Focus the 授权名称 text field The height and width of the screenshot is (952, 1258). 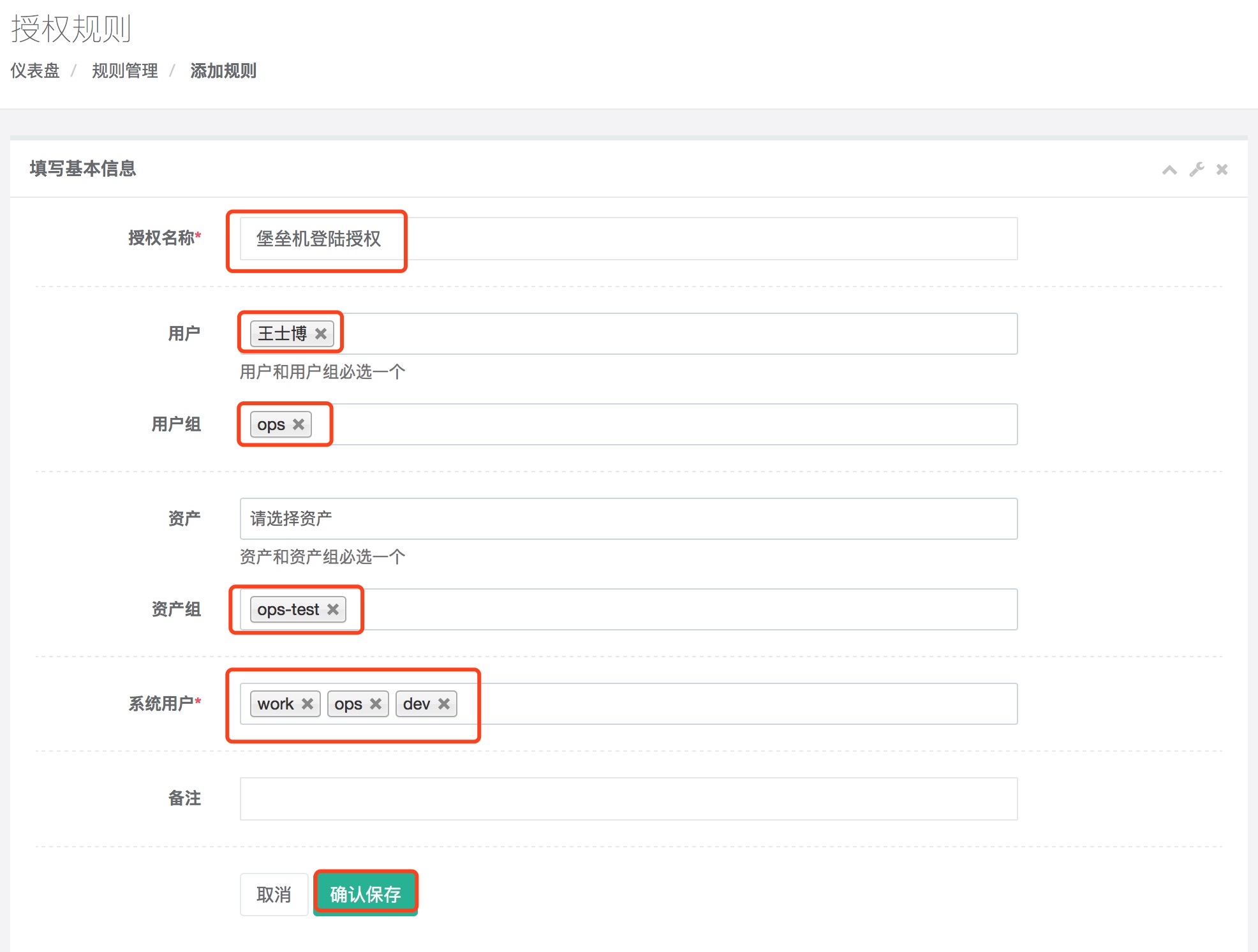(628, 239)
